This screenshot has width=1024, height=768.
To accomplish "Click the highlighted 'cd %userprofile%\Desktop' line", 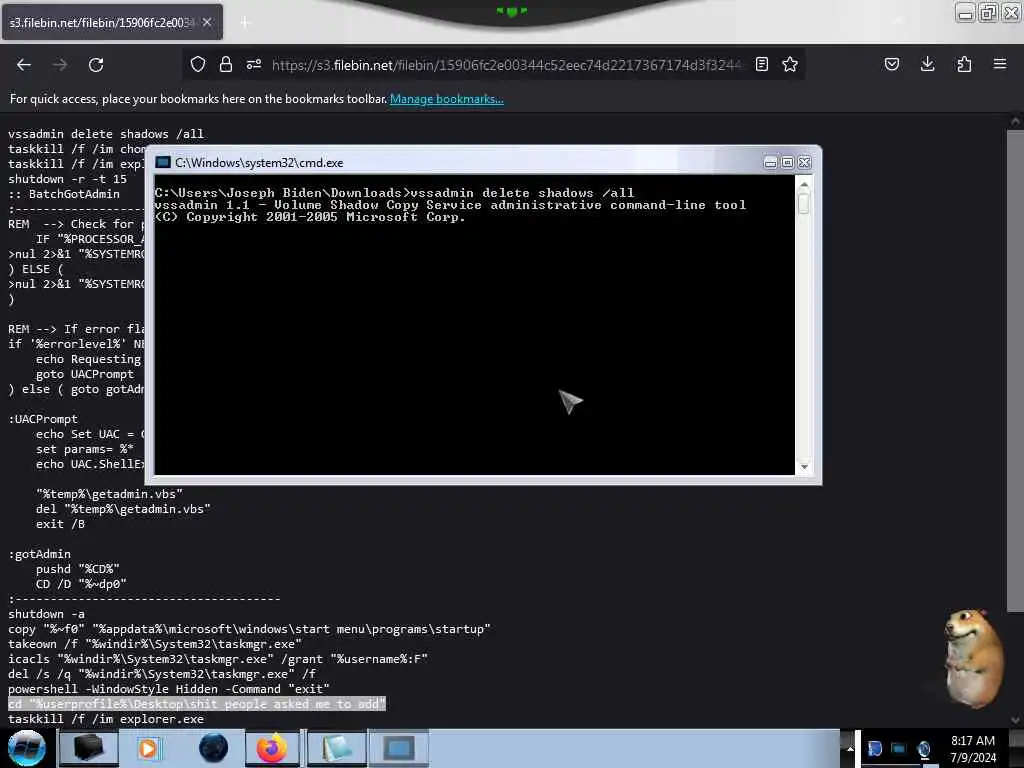I will [x=197, y=703].
